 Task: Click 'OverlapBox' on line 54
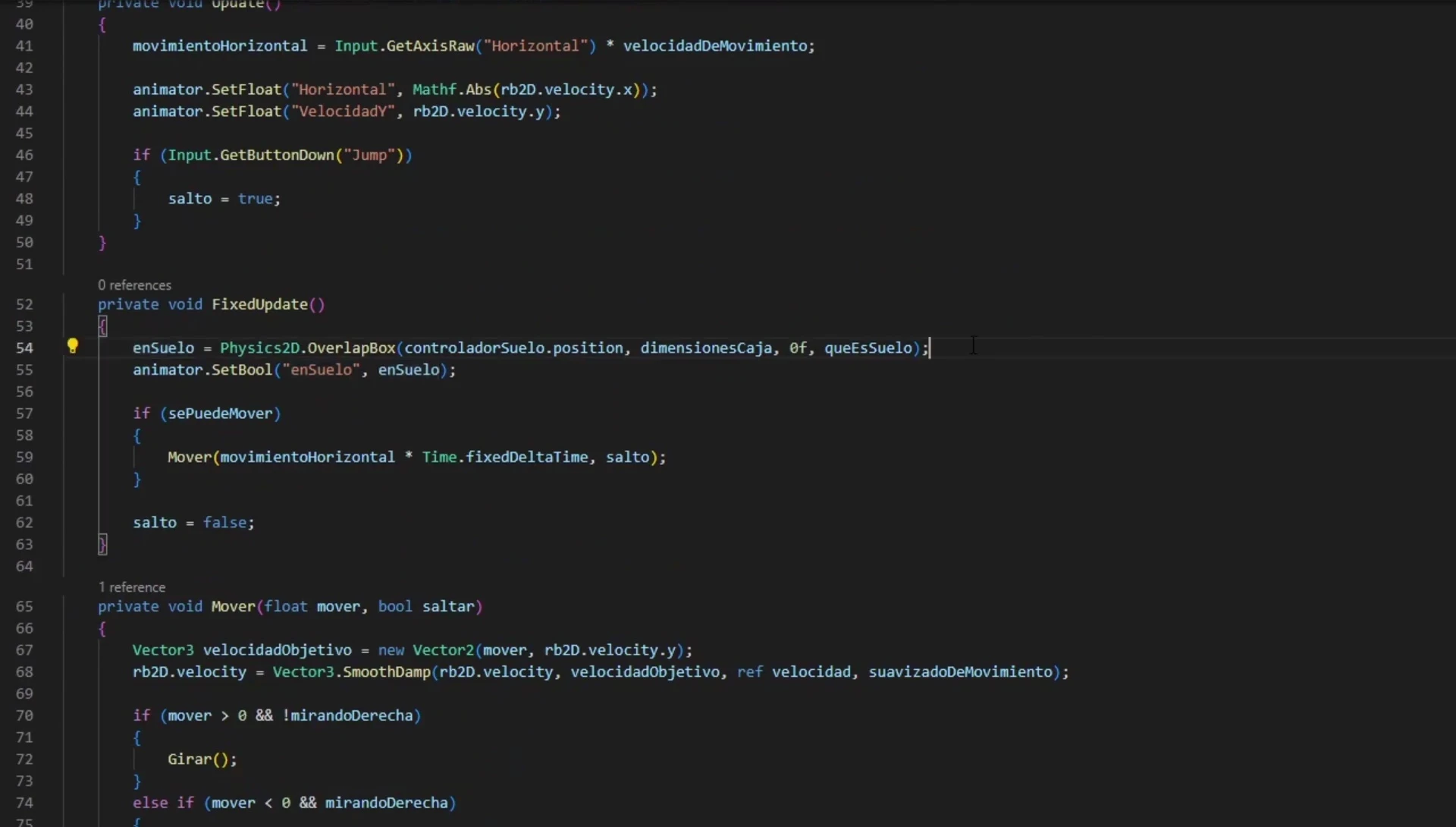pos(351,347)
